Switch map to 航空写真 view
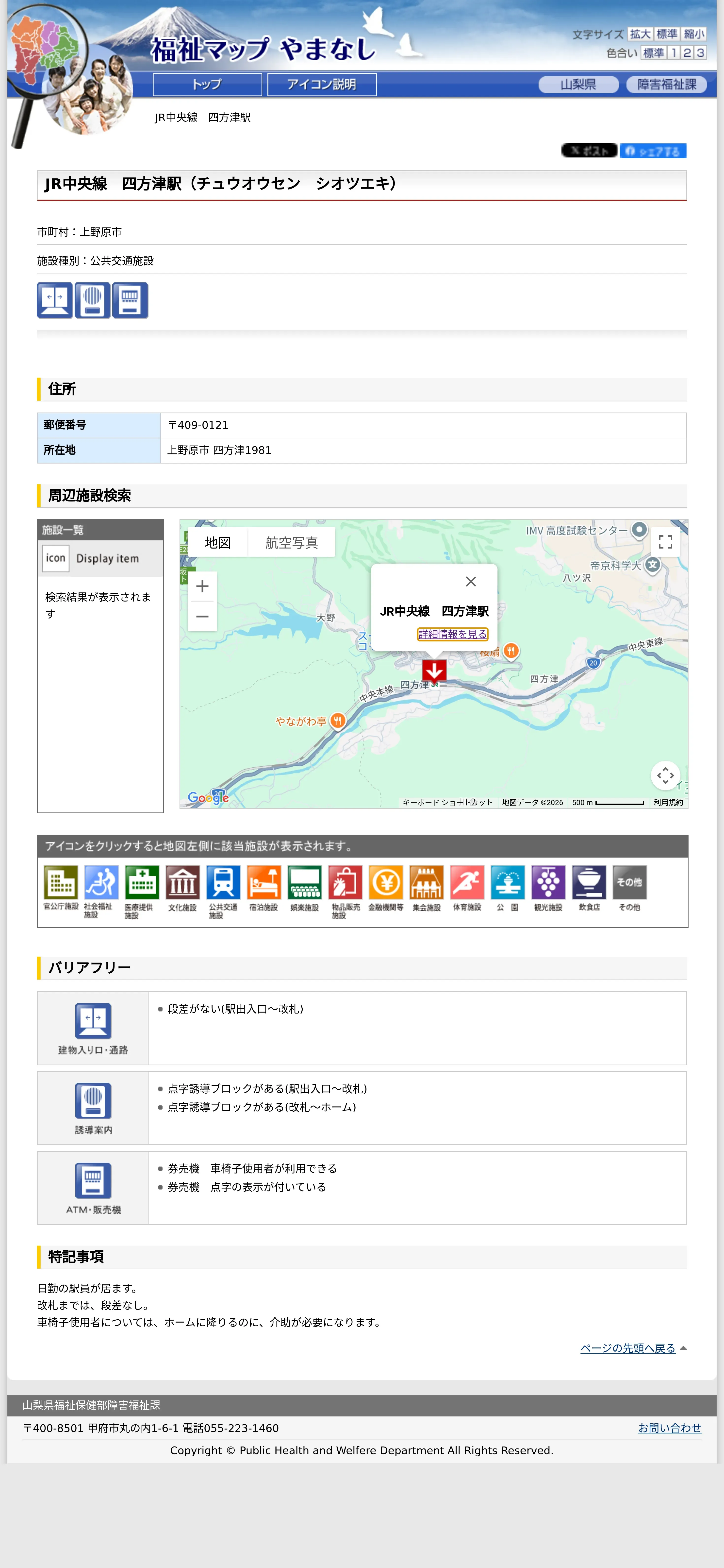Screen dimensions: 724x1568 coord(291,542)
